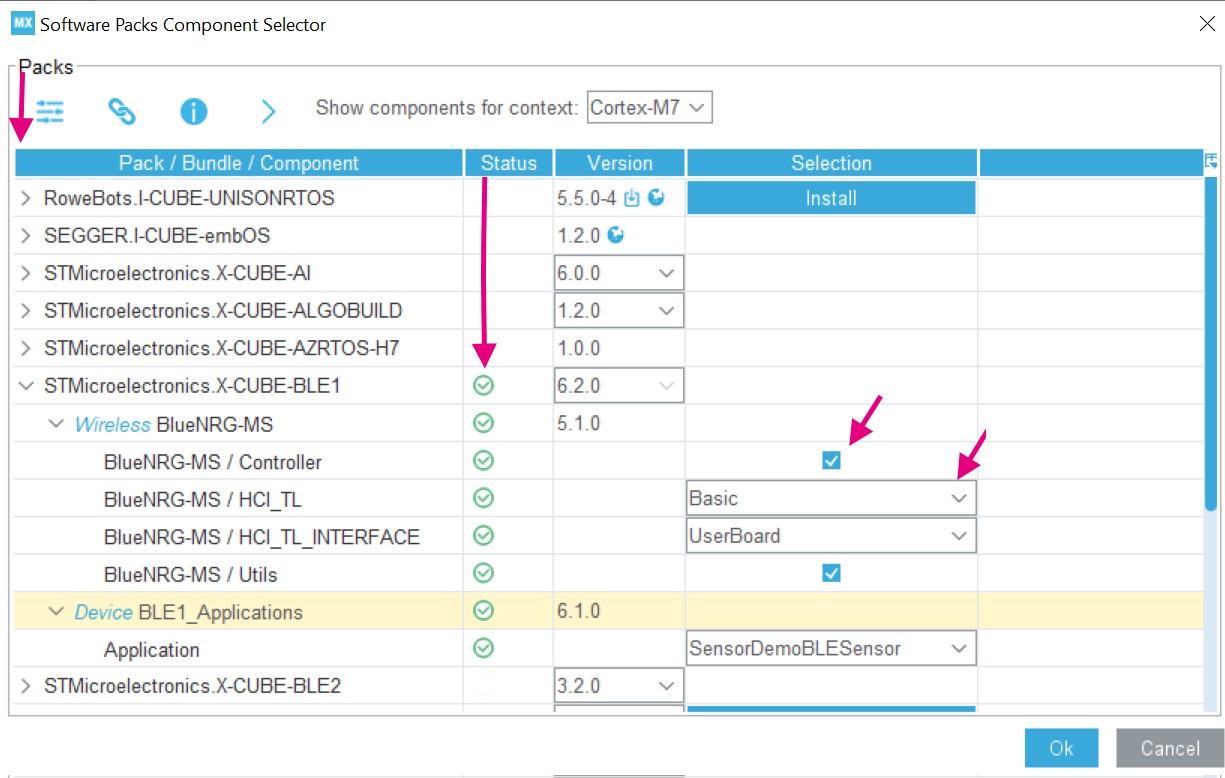Select BlueNRG-MS / HCI_TL_INTERFACE row label
The image size is (1225, 778).
(x=261, y=537)
